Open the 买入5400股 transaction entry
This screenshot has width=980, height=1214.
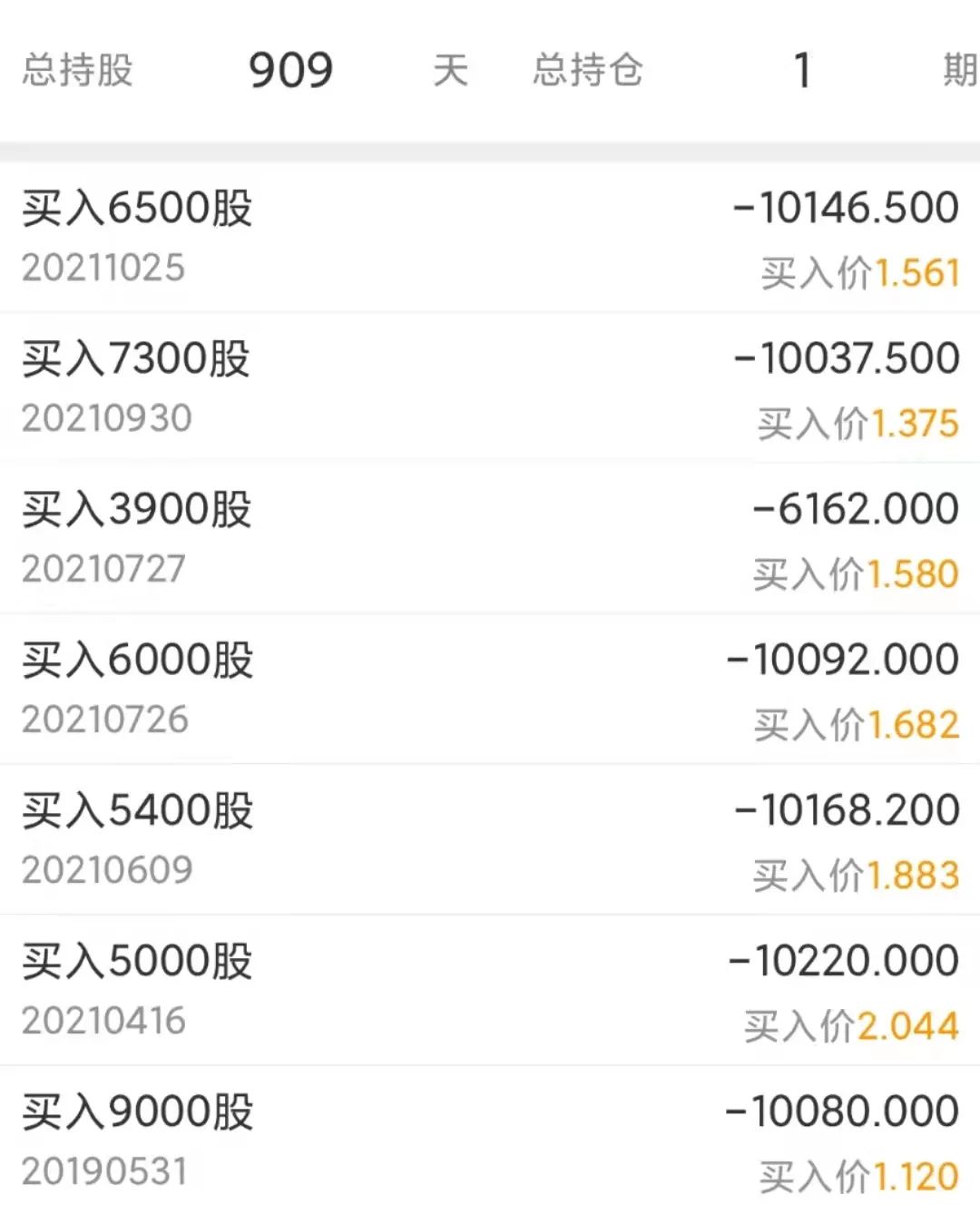490,840
